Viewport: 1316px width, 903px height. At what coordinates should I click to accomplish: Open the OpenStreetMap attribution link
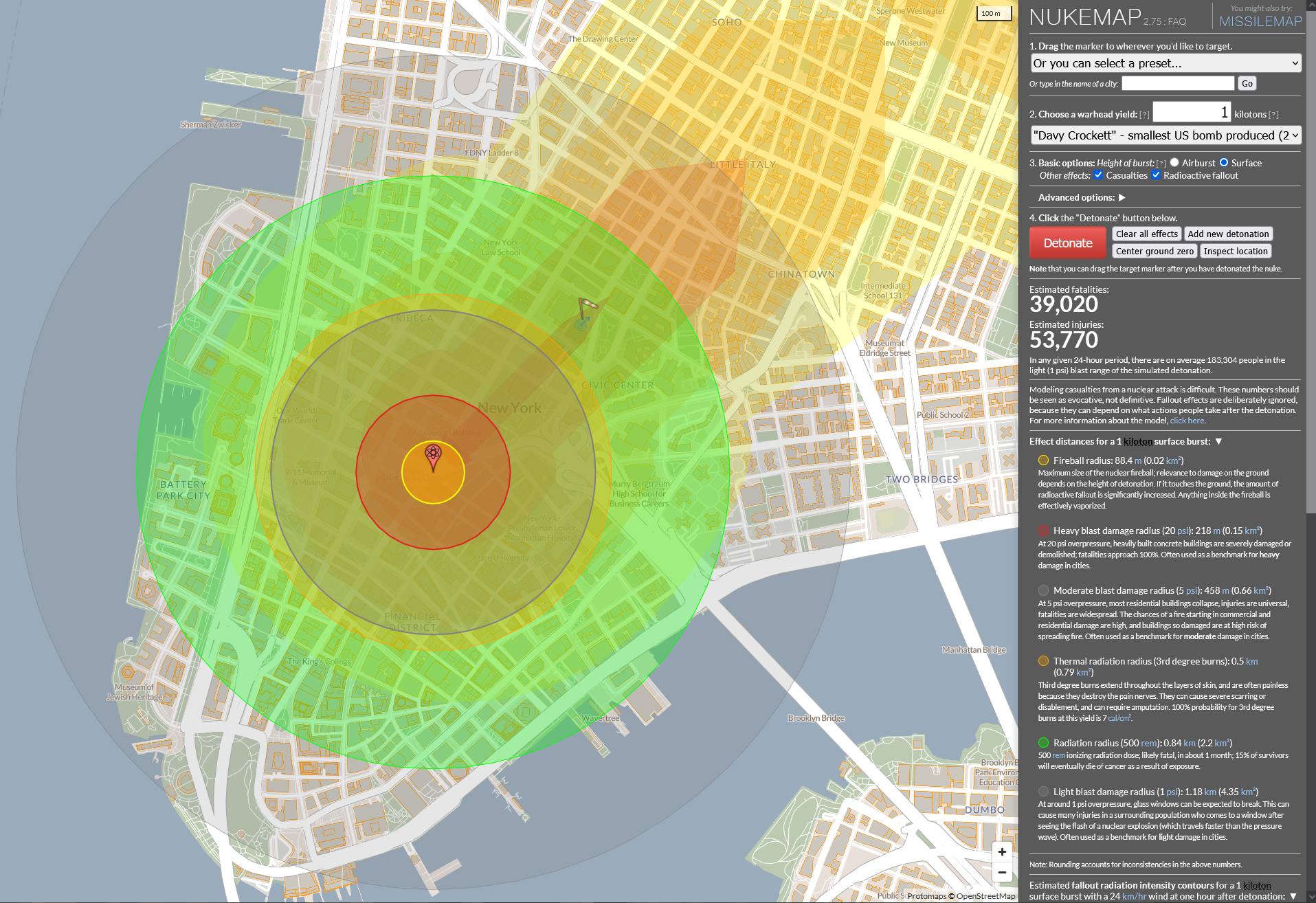tap(985, 896)
